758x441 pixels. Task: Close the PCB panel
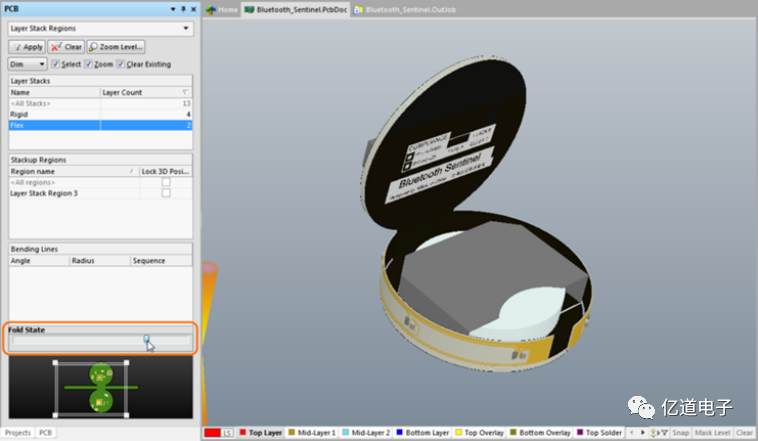coord(191,9)
